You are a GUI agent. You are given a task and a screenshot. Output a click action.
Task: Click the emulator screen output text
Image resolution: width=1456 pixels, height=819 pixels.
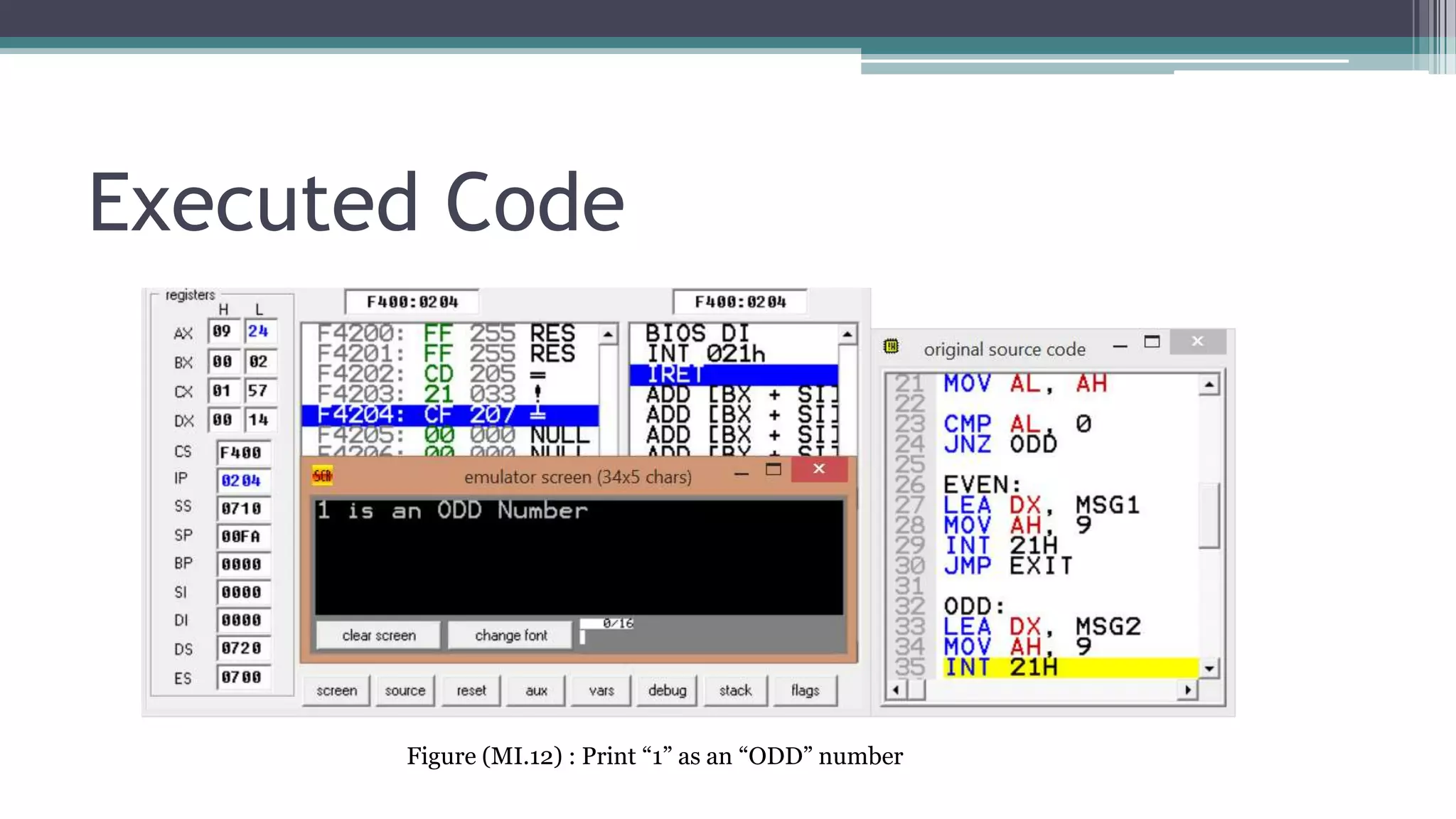[x=453, y=510]
